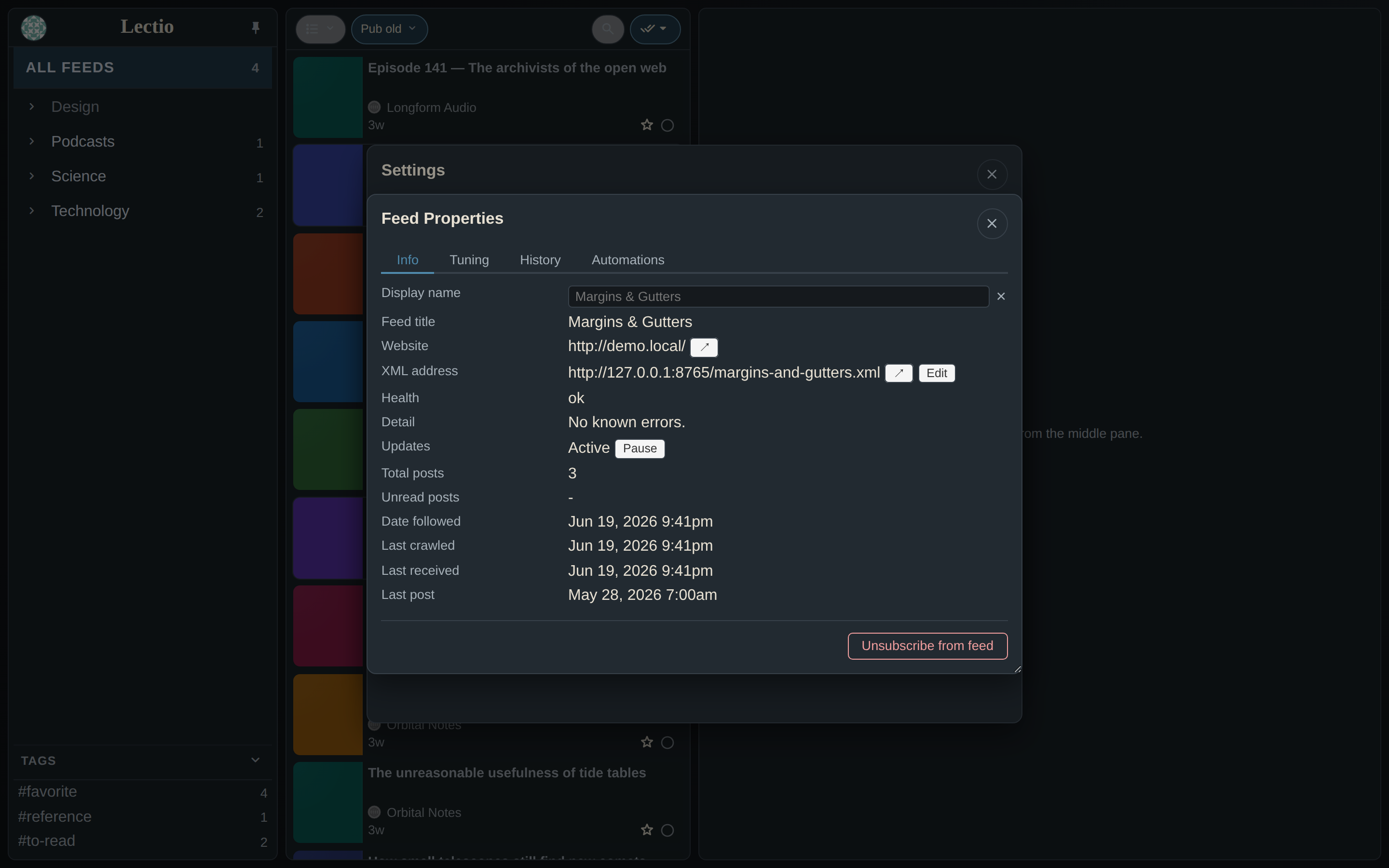Collapse the TAGS section chevron
This screenshot has height=868, width=1389.
[x=256, y=760]
